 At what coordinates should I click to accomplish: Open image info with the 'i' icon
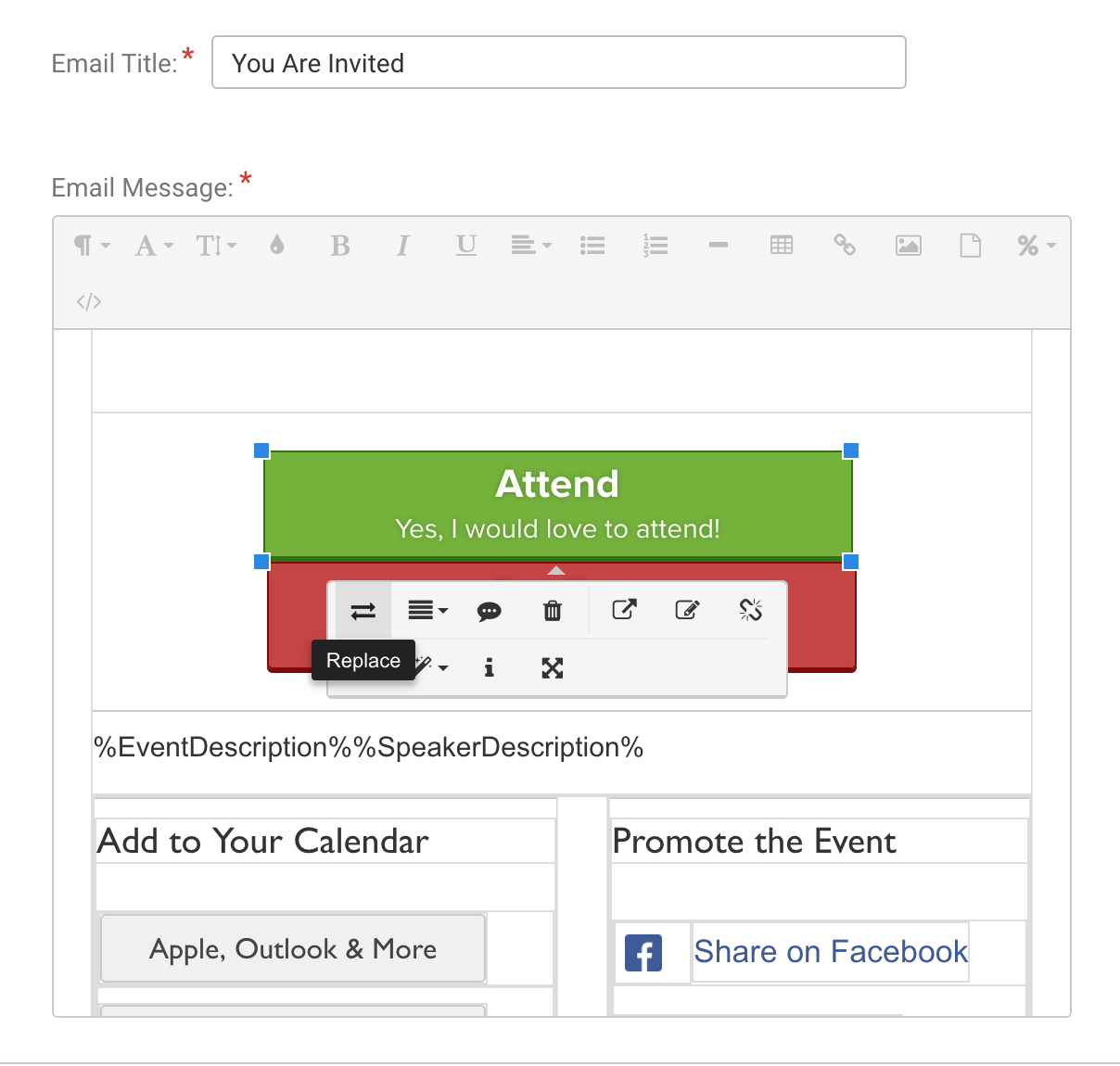coord(490,667)
